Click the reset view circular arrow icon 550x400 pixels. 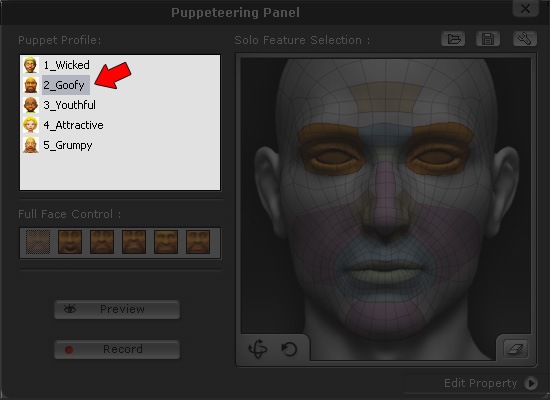[289, 349]
